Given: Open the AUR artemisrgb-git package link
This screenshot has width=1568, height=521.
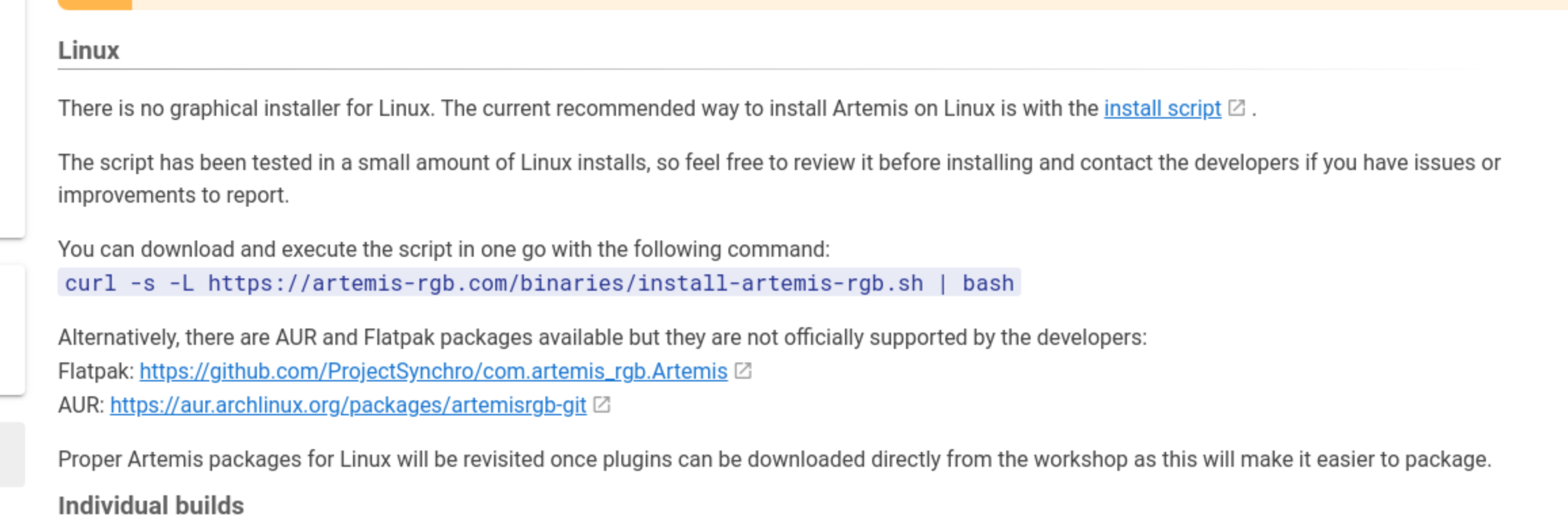Looking at the screenshot, I should click(x=348, y=405).
